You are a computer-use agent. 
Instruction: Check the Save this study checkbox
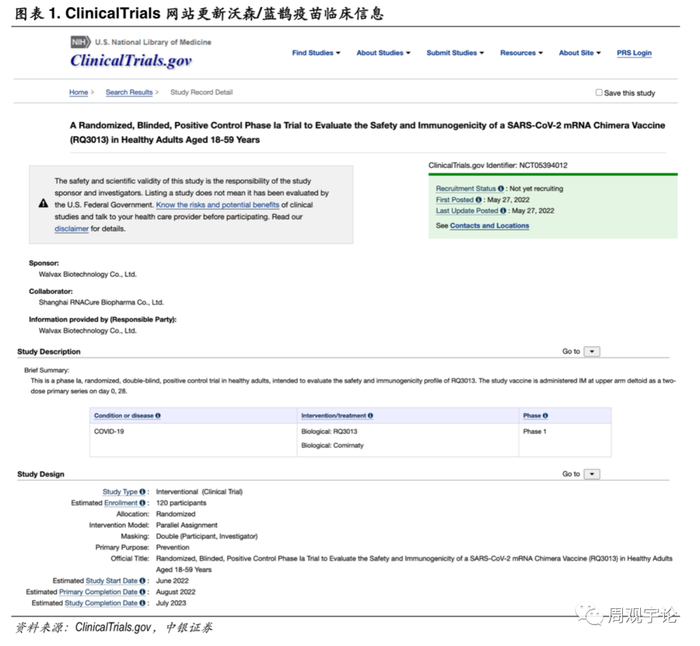(599, 92)
